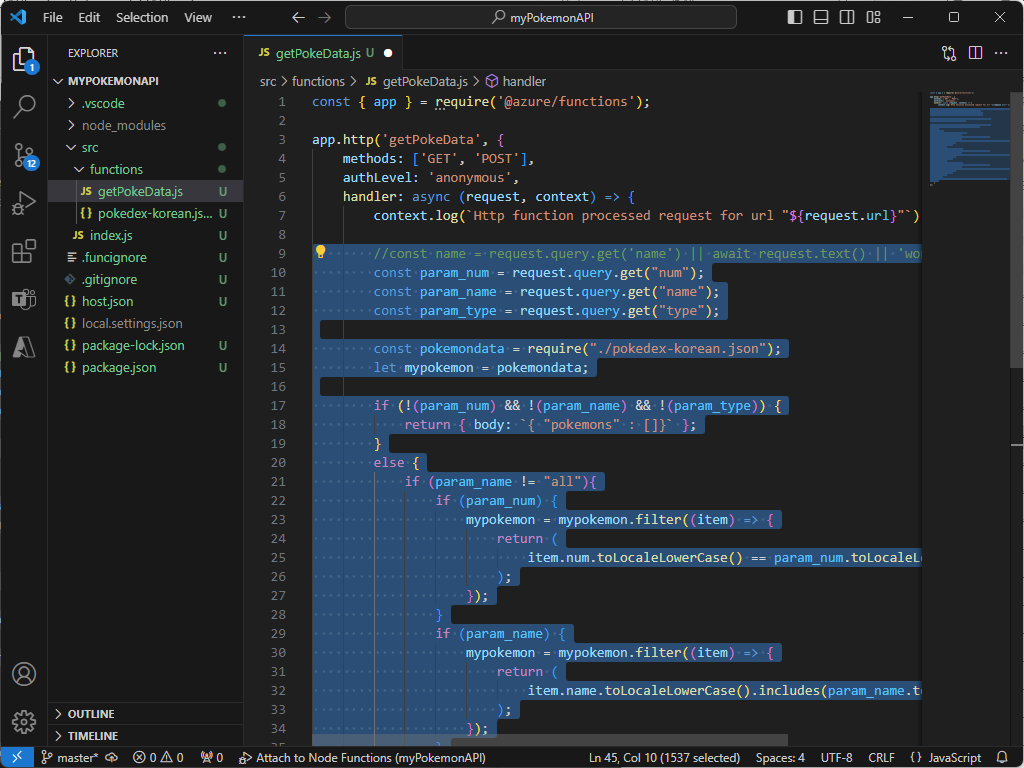Click the VS Code logo icon
Viewport: 1024px width, 768px height.
(18, 17)
